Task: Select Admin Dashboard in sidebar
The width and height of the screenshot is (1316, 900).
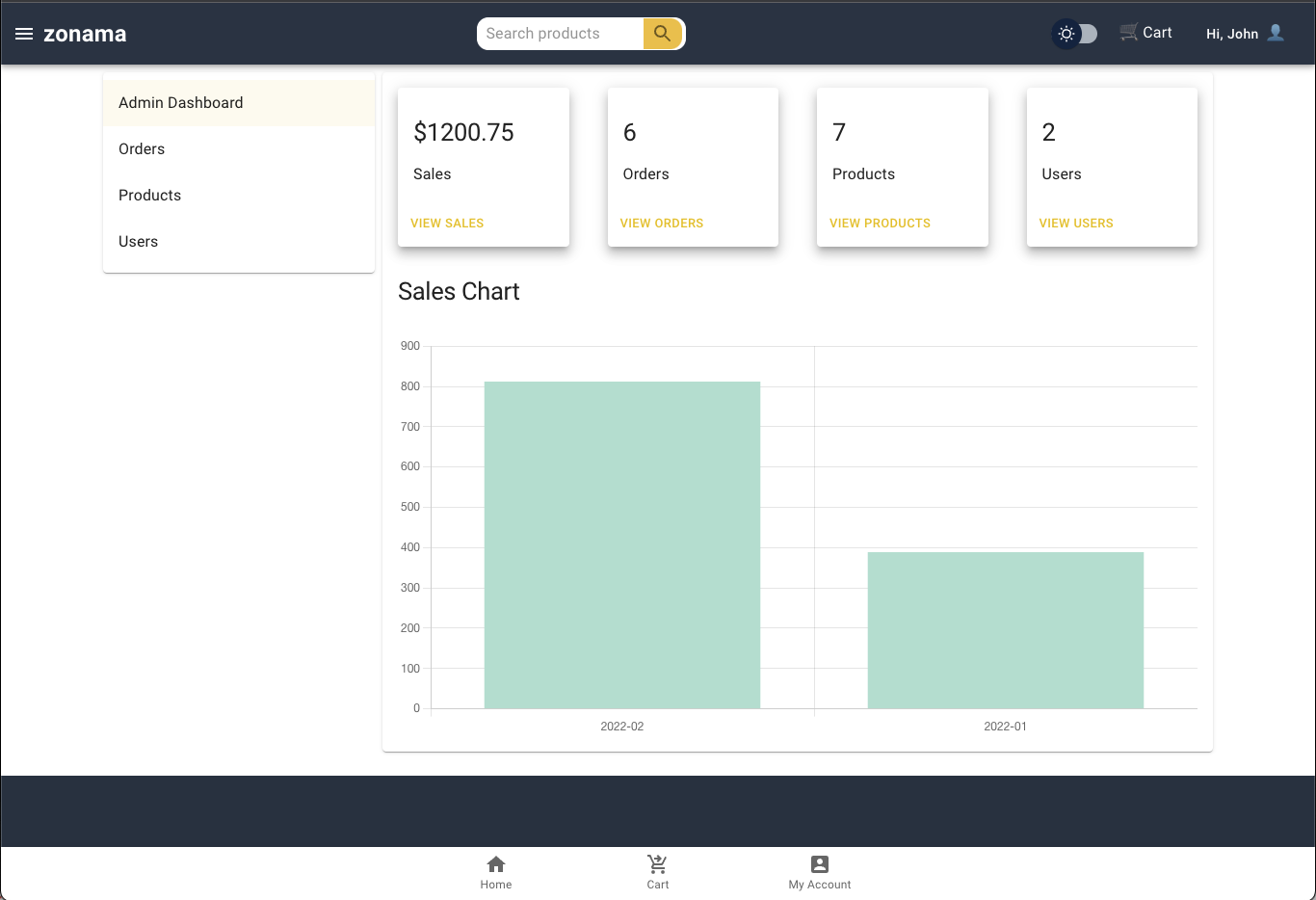Action: (239, 103)
